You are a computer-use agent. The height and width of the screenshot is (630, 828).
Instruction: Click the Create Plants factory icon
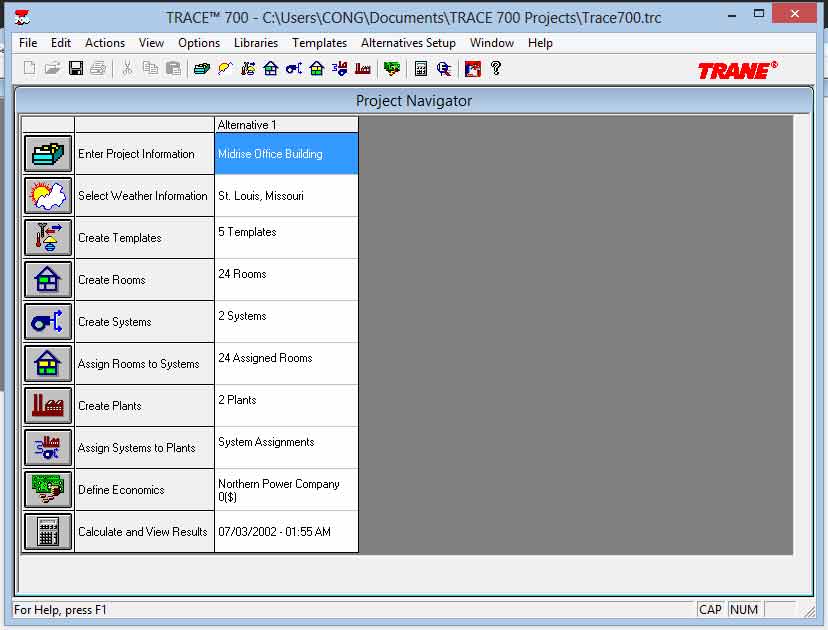pyautogui.click(x=47, y=406)
